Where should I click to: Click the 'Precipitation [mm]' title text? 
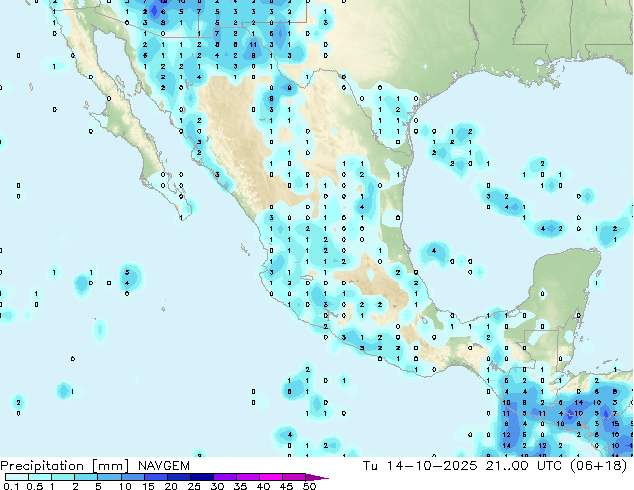point(64,466)
